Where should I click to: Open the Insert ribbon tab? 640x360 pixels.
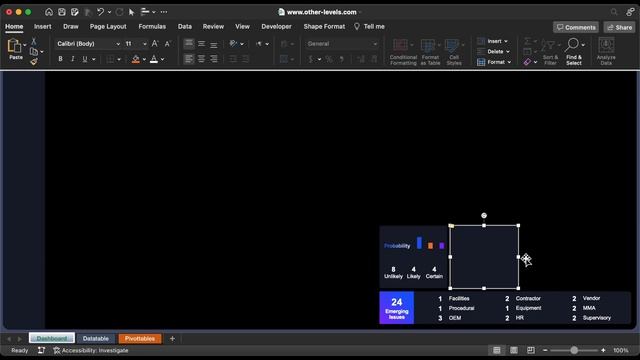tap(43, 27)
